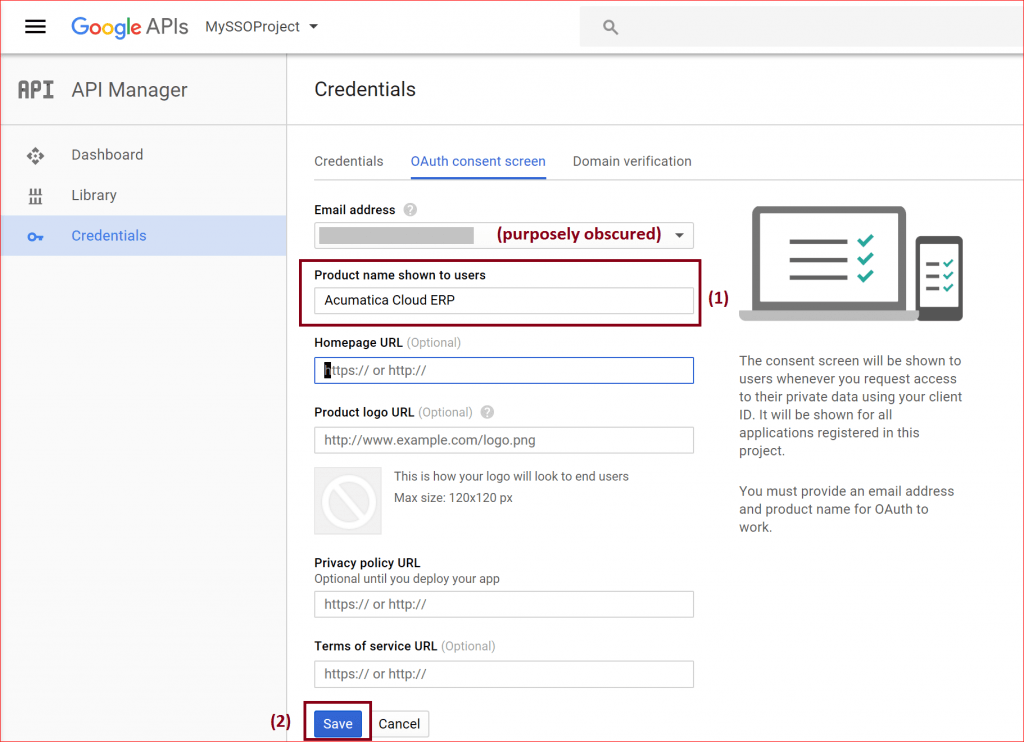Screen dimensions: 1024x742
Task: Click the 'Product name shown to users' label
Action: [400, 275]
